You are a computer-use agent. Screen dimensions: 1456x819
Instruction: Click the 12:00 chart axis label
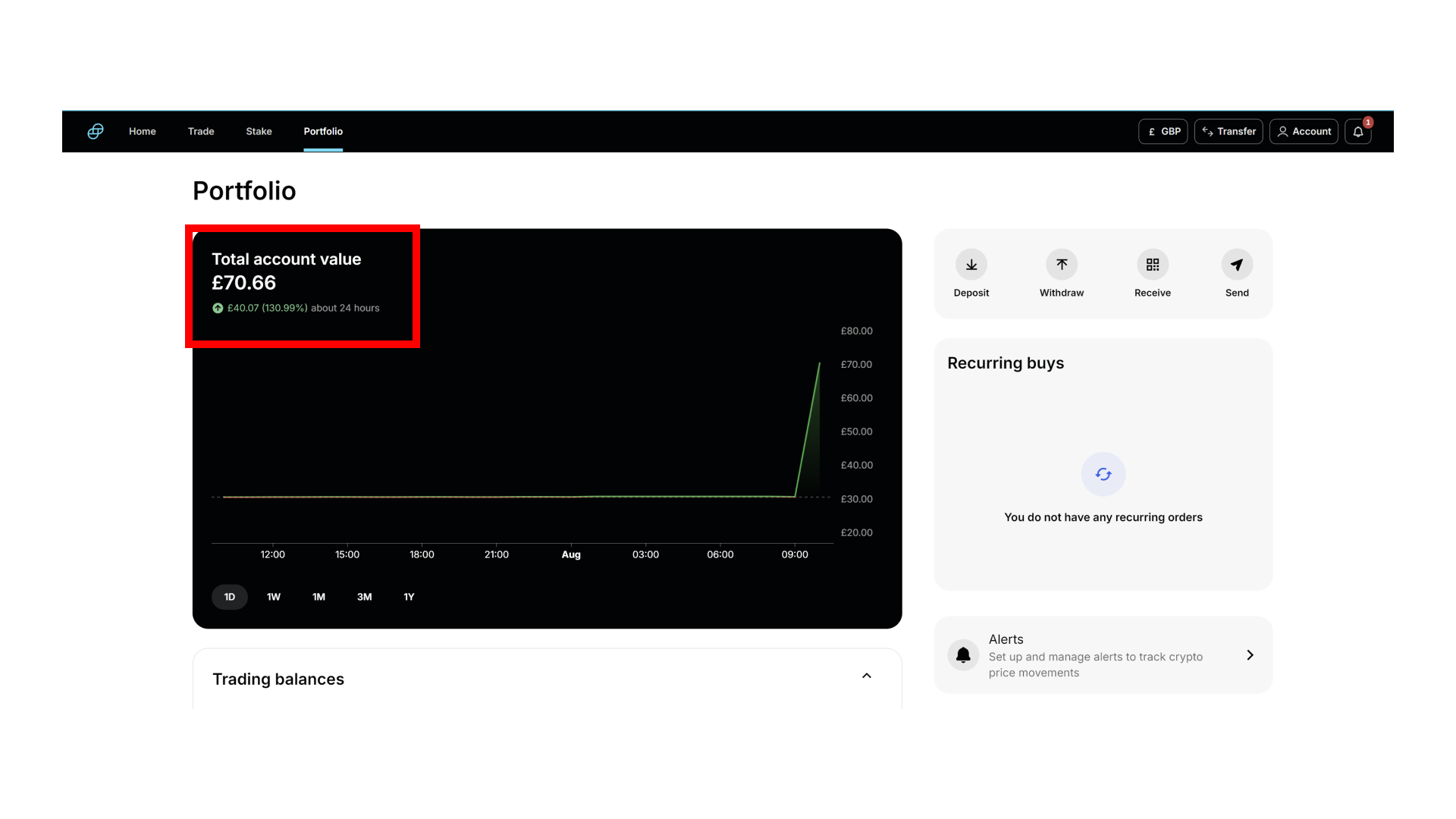273,554
